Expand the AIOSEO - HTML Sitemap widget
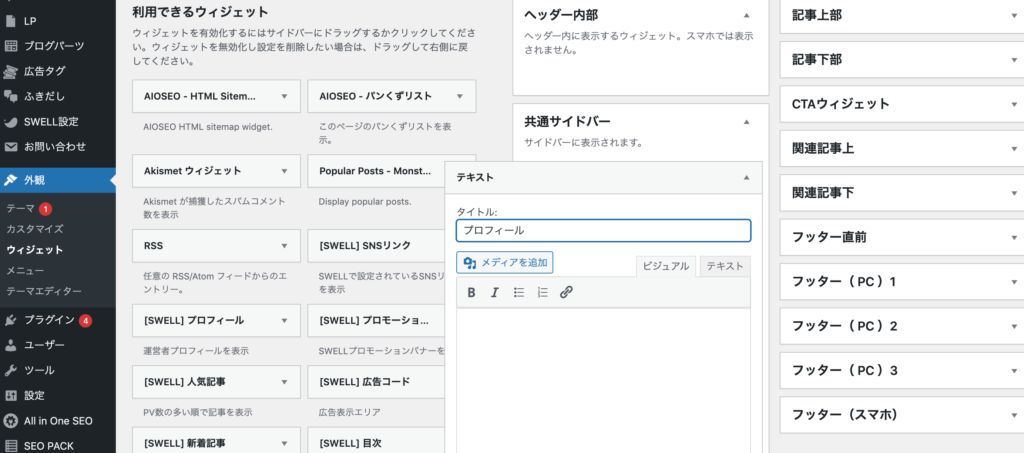Screen dimensions: 1024x453 point(283,96)
